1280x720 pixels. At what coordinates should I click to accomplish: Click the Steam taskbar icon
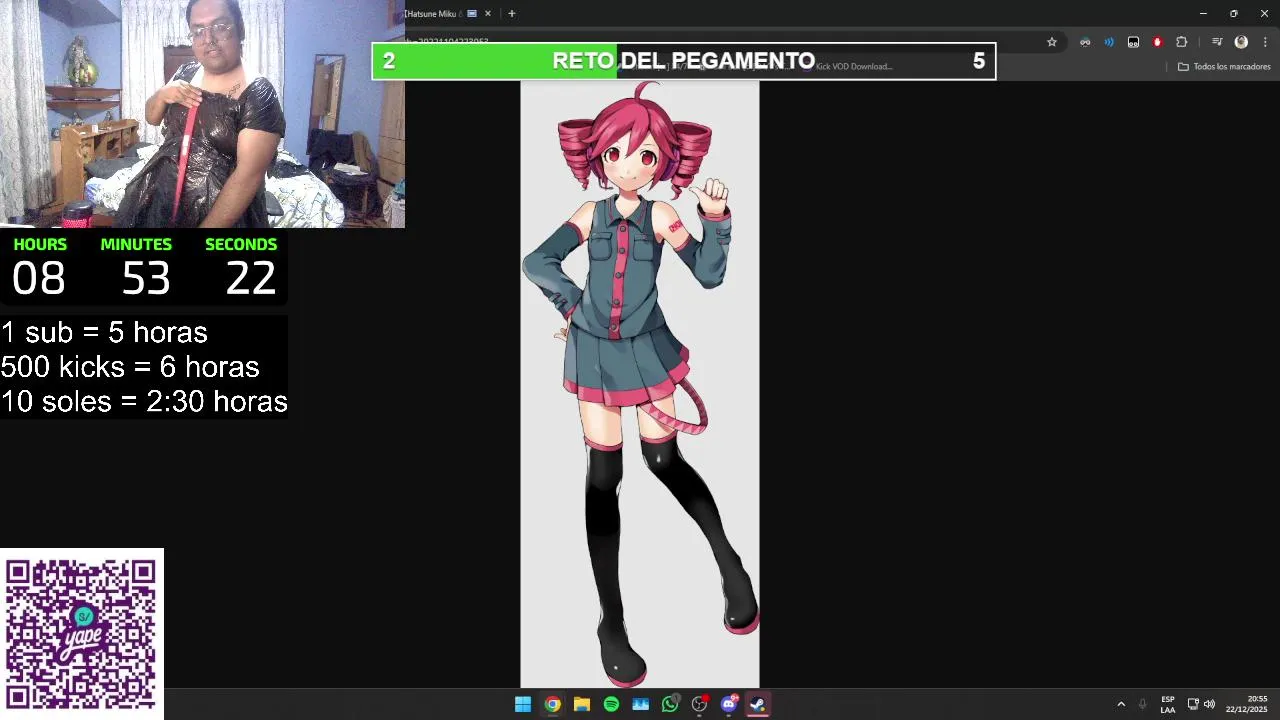click(x=758, y=705)
